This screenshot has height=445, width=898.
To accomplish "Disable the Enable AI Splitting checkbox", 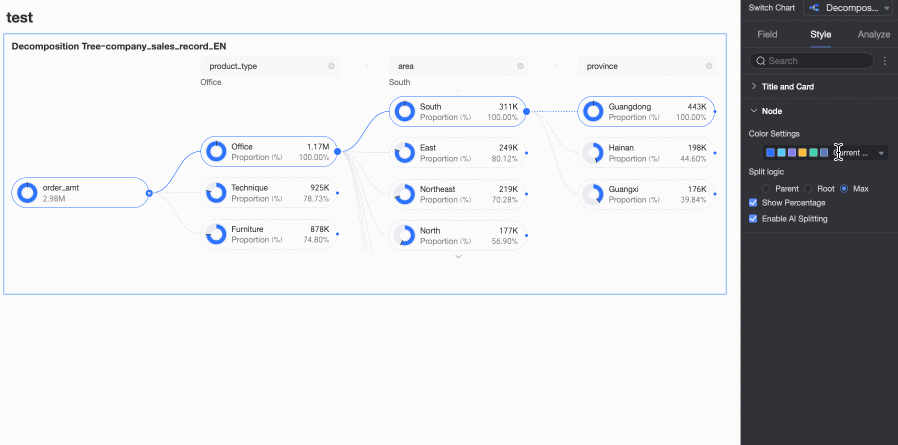I will 753,219.
